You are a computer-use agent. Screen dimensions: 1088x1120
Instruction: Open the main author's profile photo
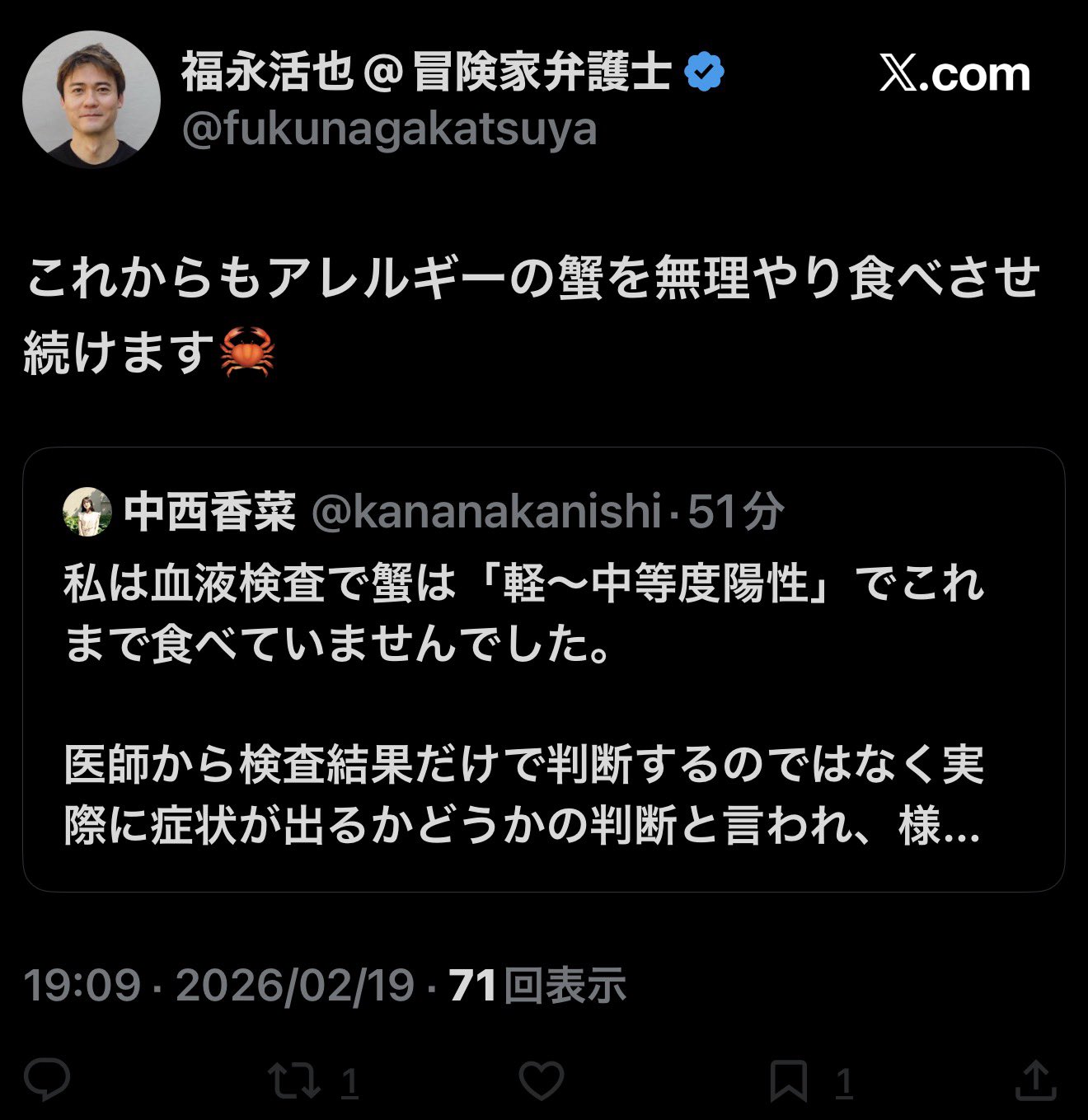(91, 99)
